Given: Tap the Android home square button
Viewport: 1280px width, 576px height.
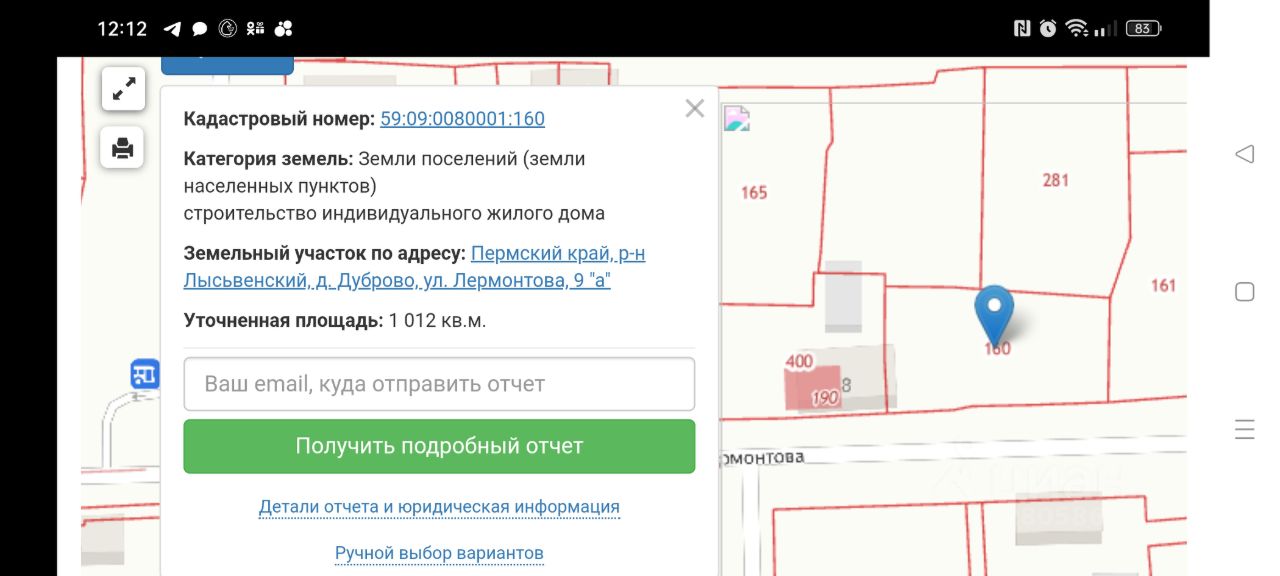Looking at the screenshot, I should tap(1245, 292).
